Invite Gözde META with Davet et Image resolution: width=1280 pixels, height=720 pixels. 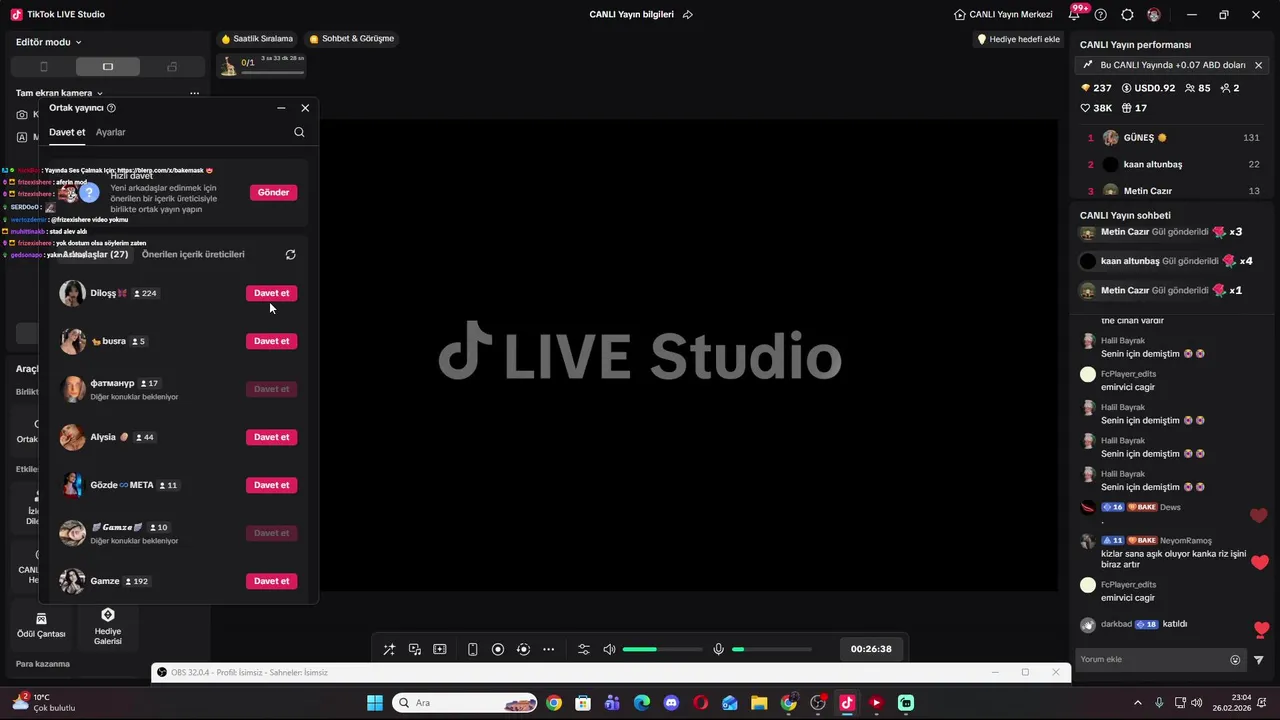pyautogui.click(x=271, y=485)
